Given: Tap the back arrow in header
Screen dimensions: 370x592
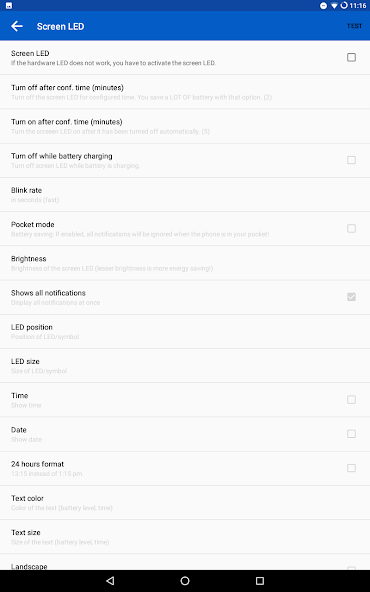Looking at the screenshot, I should pyautogui.click(x=17, y=26).
